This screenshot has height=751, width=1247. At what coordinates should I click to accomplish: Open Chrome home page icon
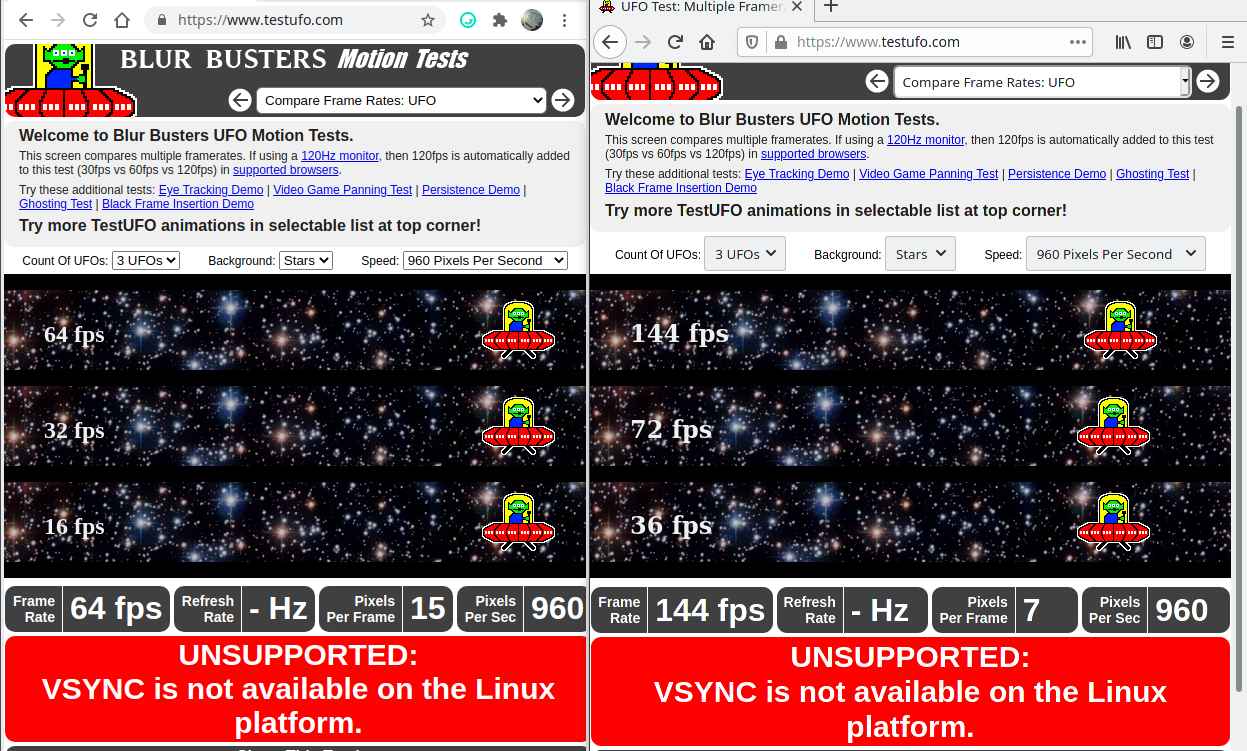122,20
